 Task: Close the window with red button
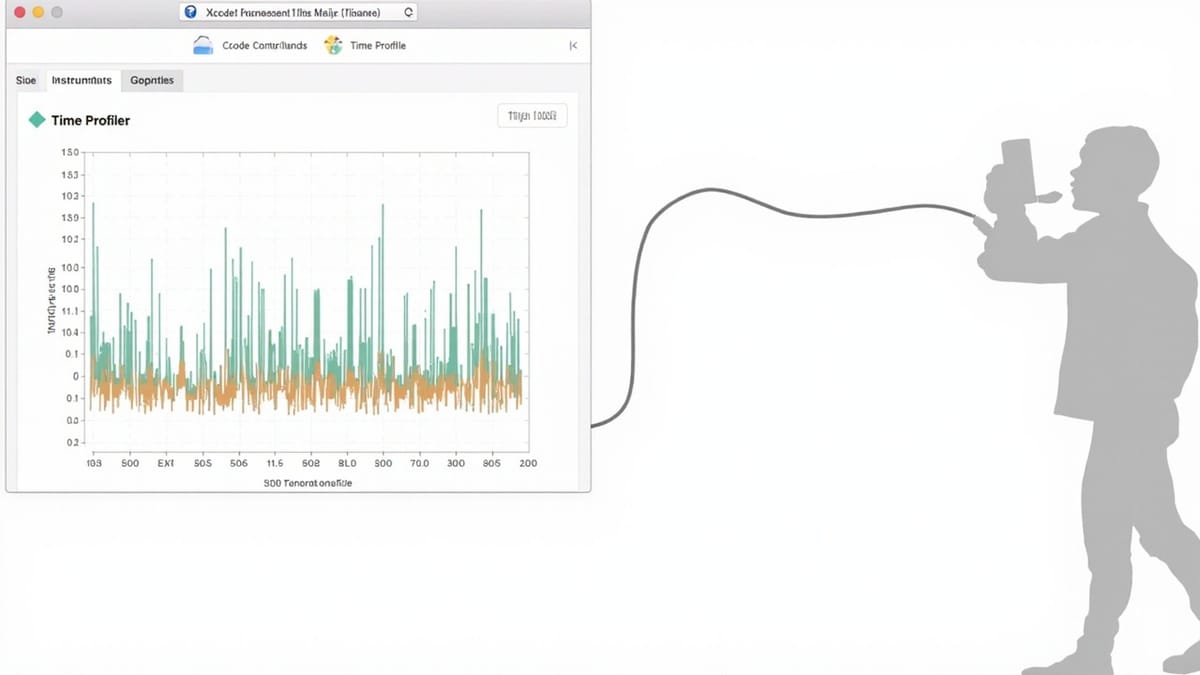19,12
